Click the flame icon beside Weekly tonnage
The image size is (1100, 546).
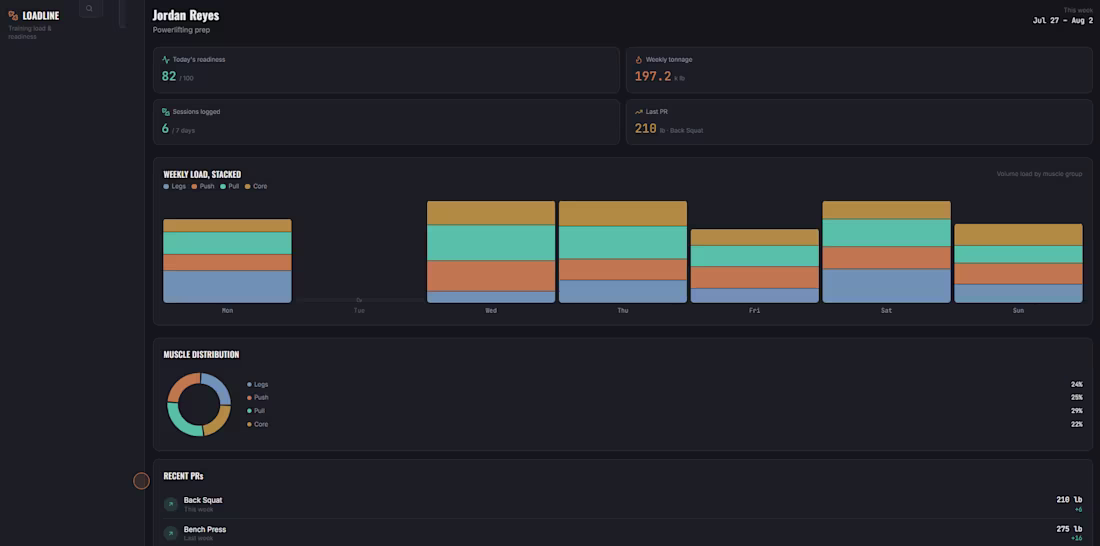639,60
